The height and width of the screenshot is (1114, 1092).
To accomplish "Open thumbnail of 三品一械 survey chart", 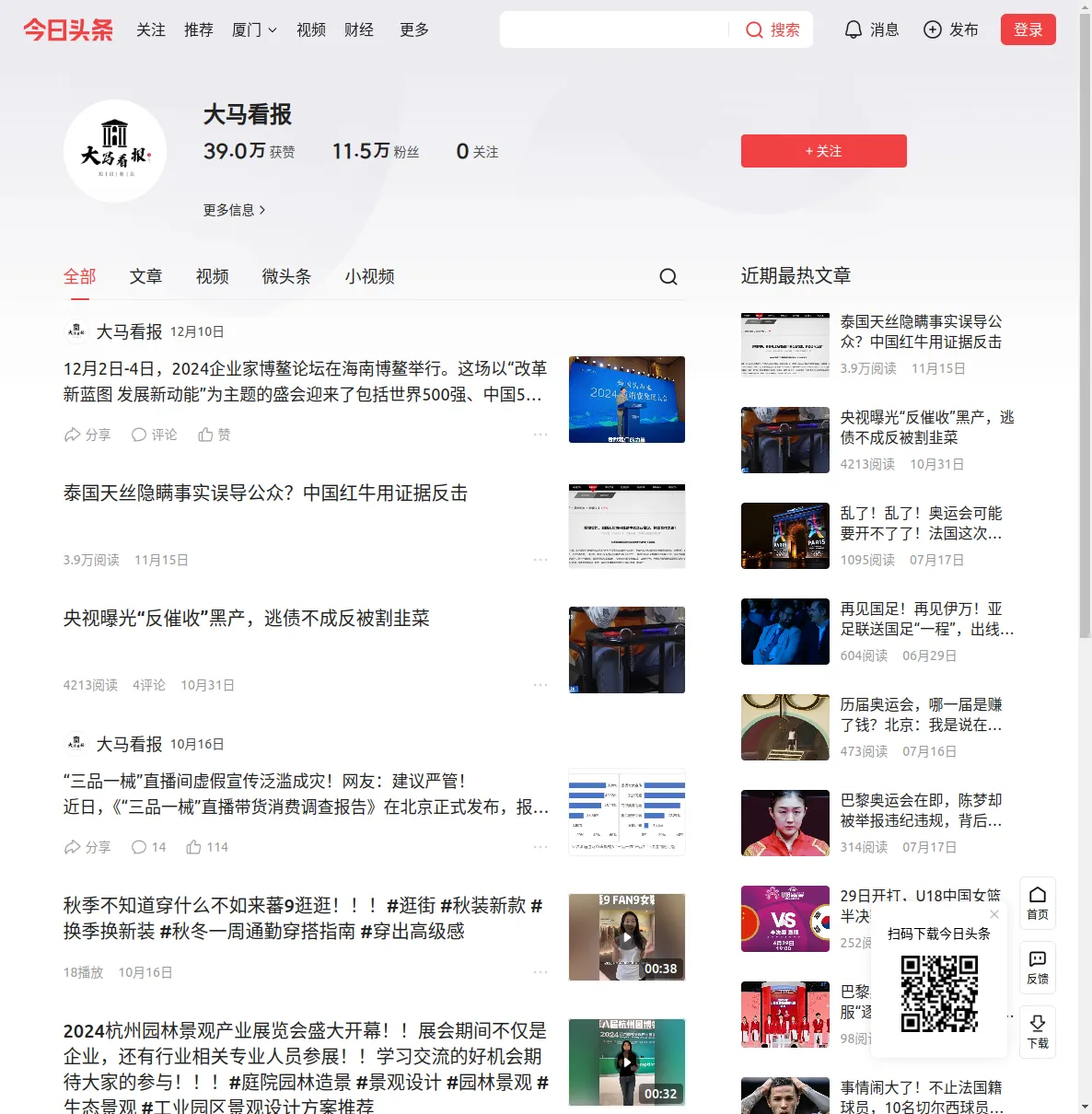I will click(x=627, y=812).
